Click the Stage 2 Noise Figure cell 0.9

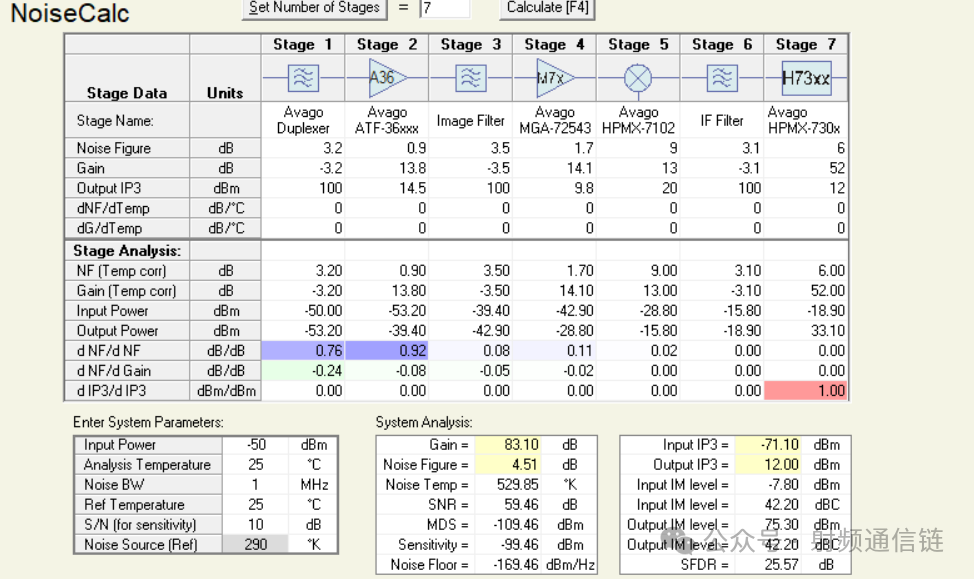pos(387,148)
